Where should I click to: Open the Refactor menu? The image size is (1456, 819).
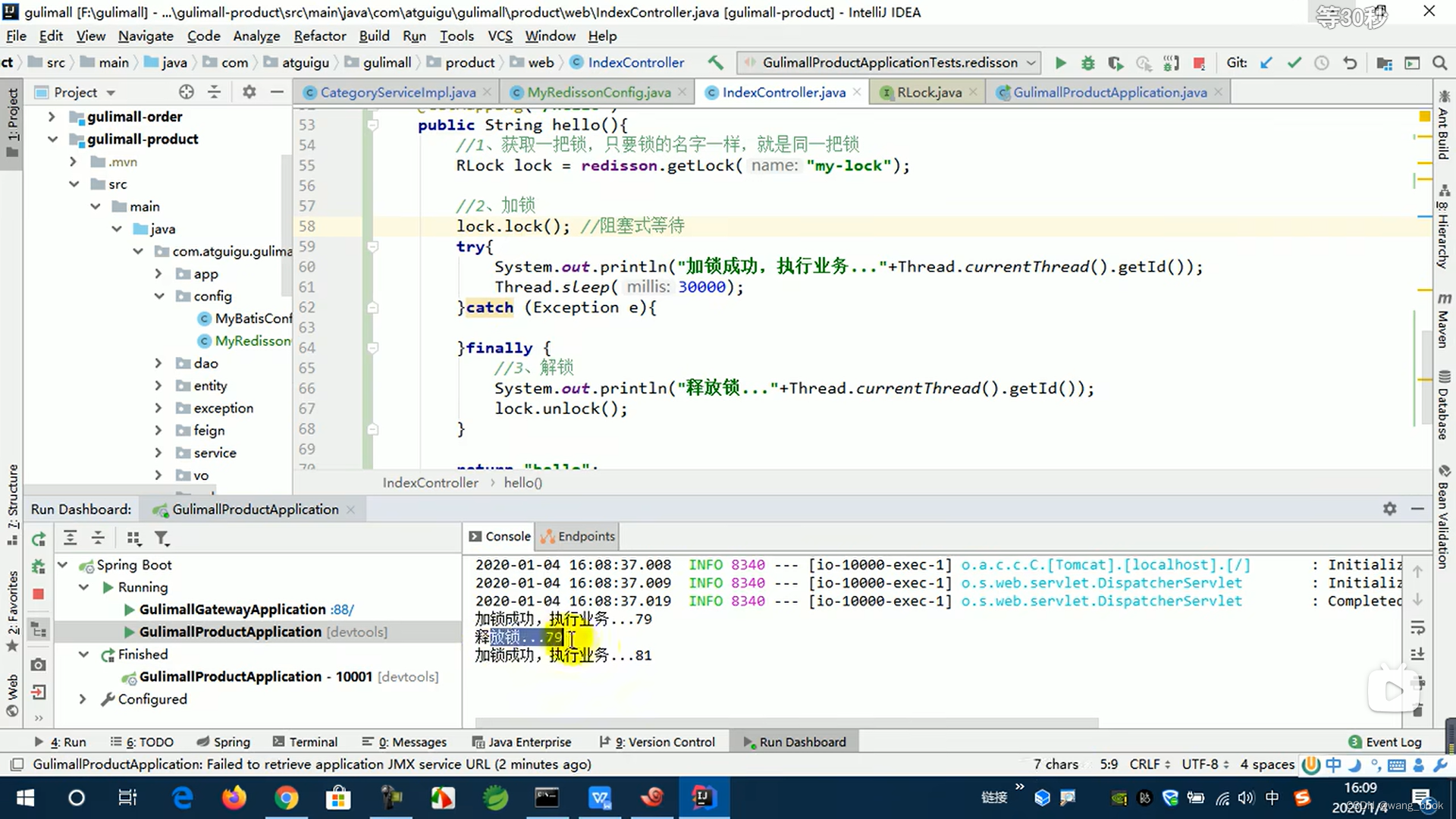319,36
